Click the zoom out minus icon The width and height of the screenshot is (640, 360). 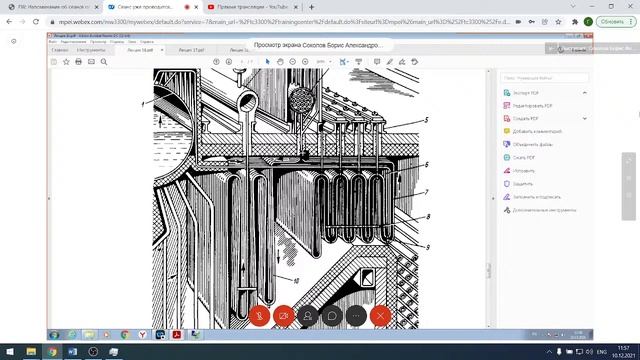293,62
